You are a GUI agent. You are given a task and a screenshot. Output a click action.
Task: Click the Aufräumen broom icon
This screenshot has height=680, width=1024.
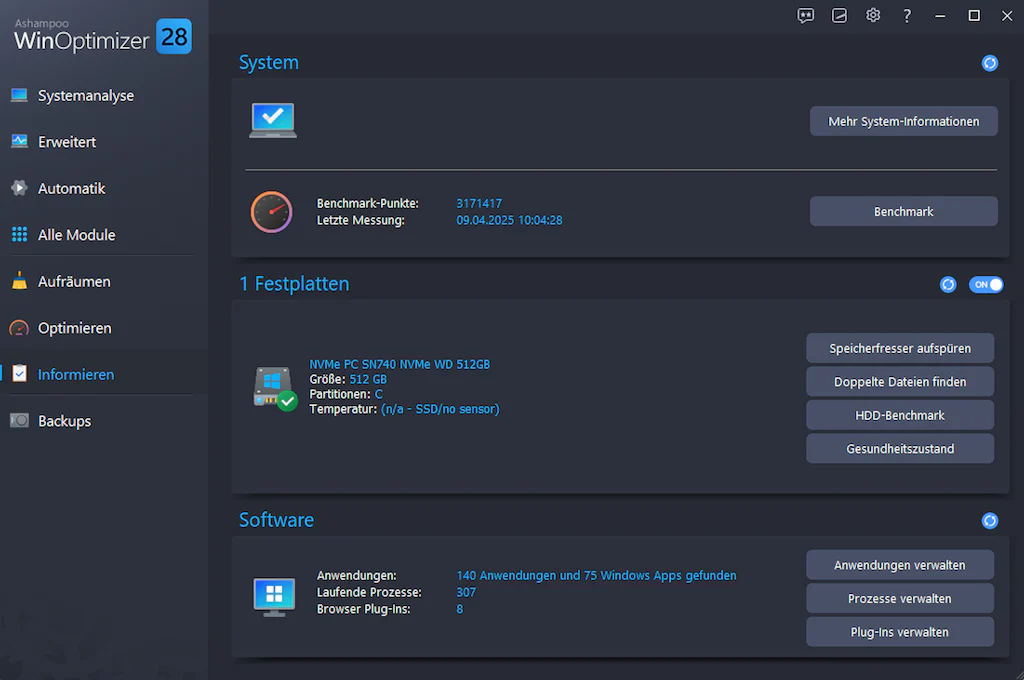(x=20, y=280)
